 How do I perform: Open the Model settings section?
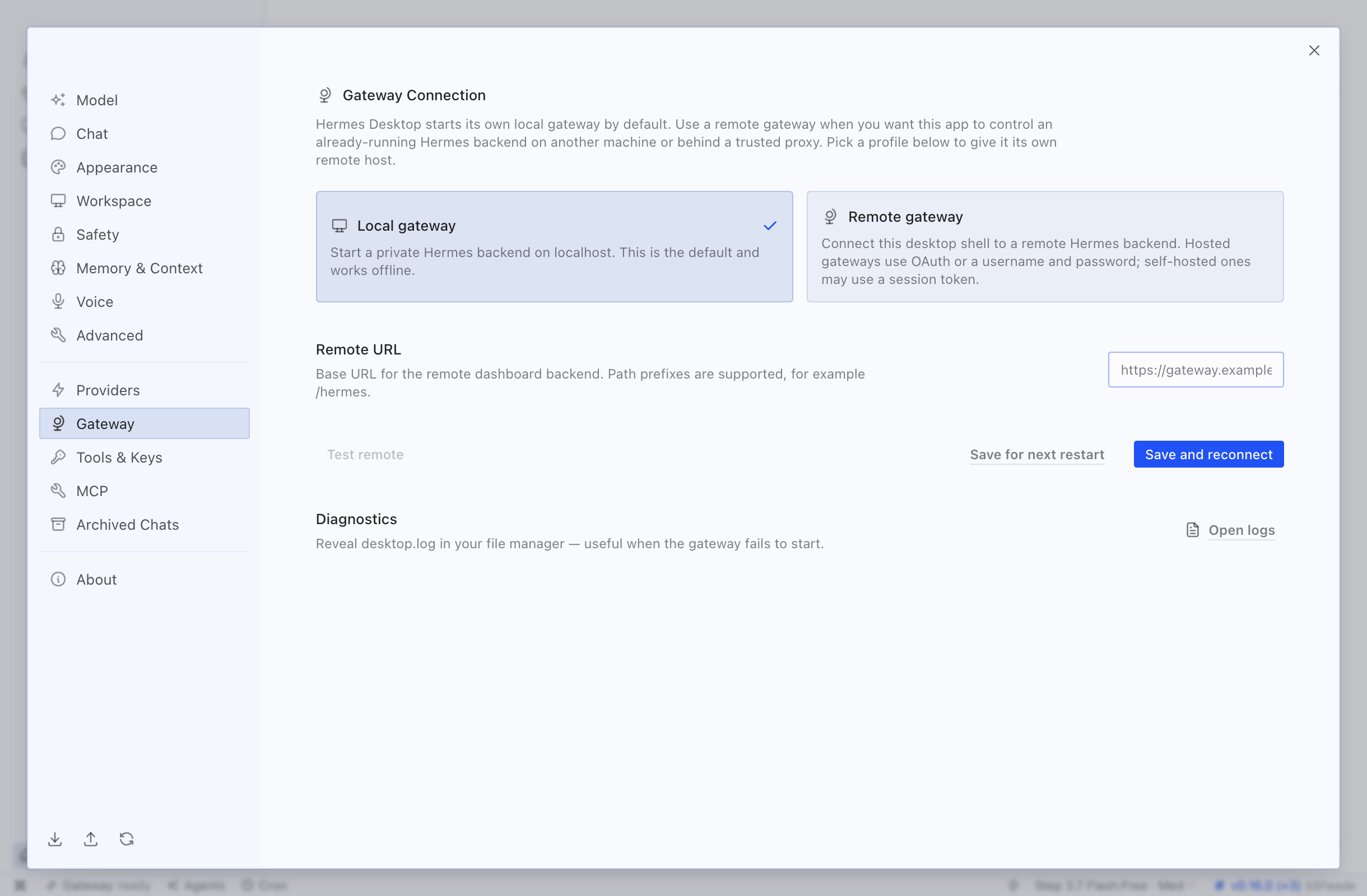144,100
